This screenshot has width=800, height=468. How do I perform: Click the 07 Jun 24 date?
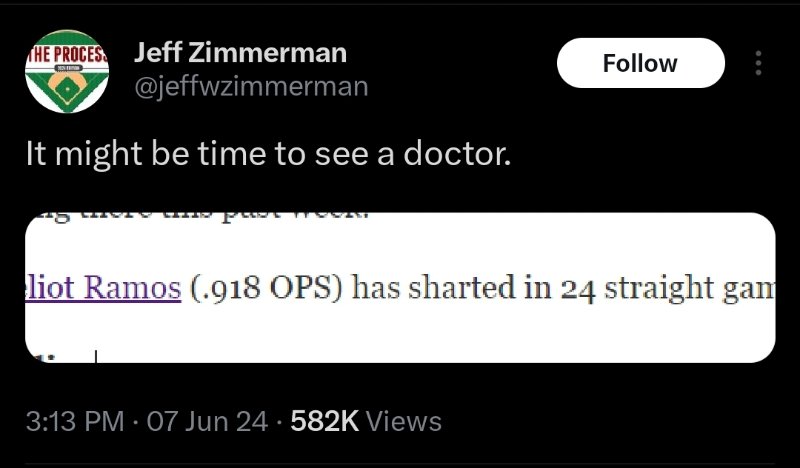[207, 421]
